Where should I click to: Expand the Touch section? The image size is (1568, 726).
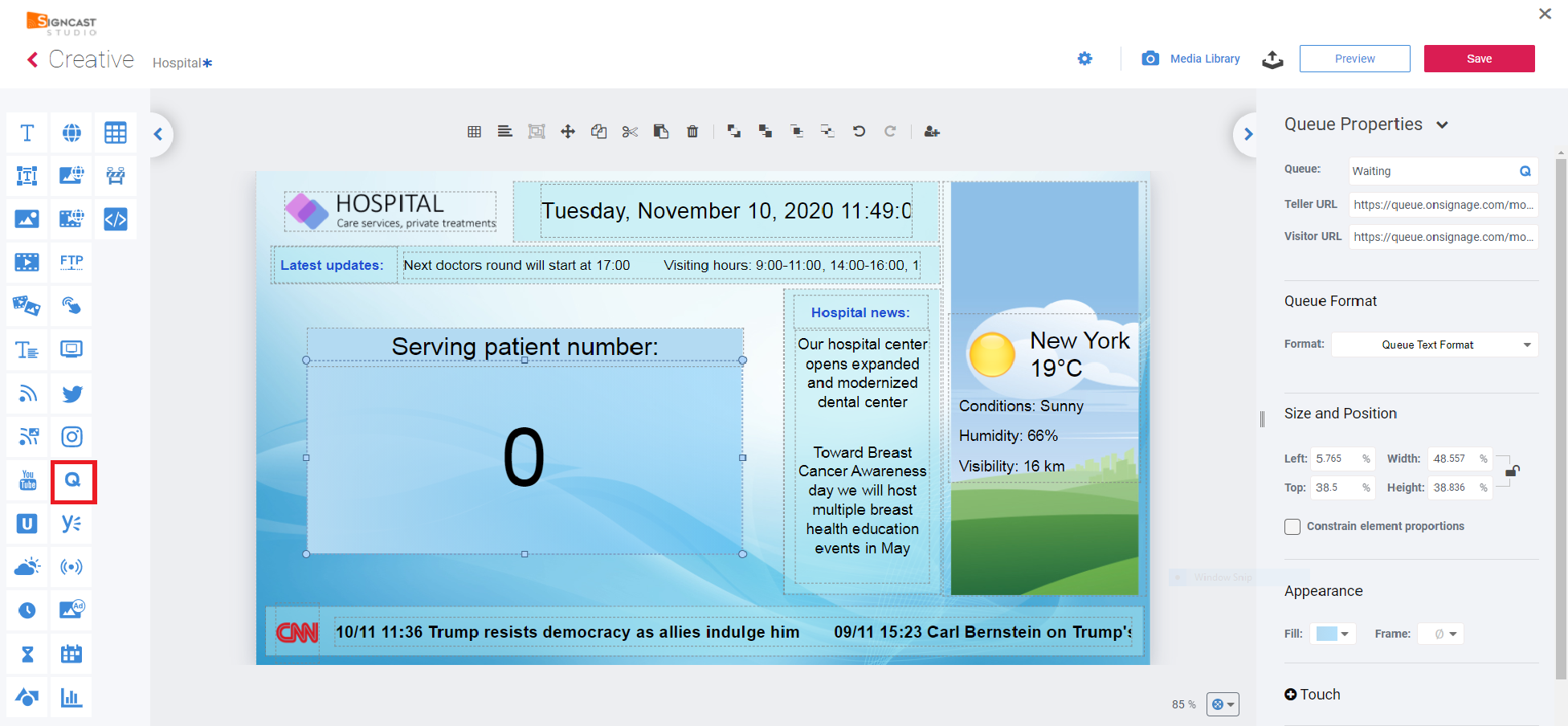pos(1313,695)
